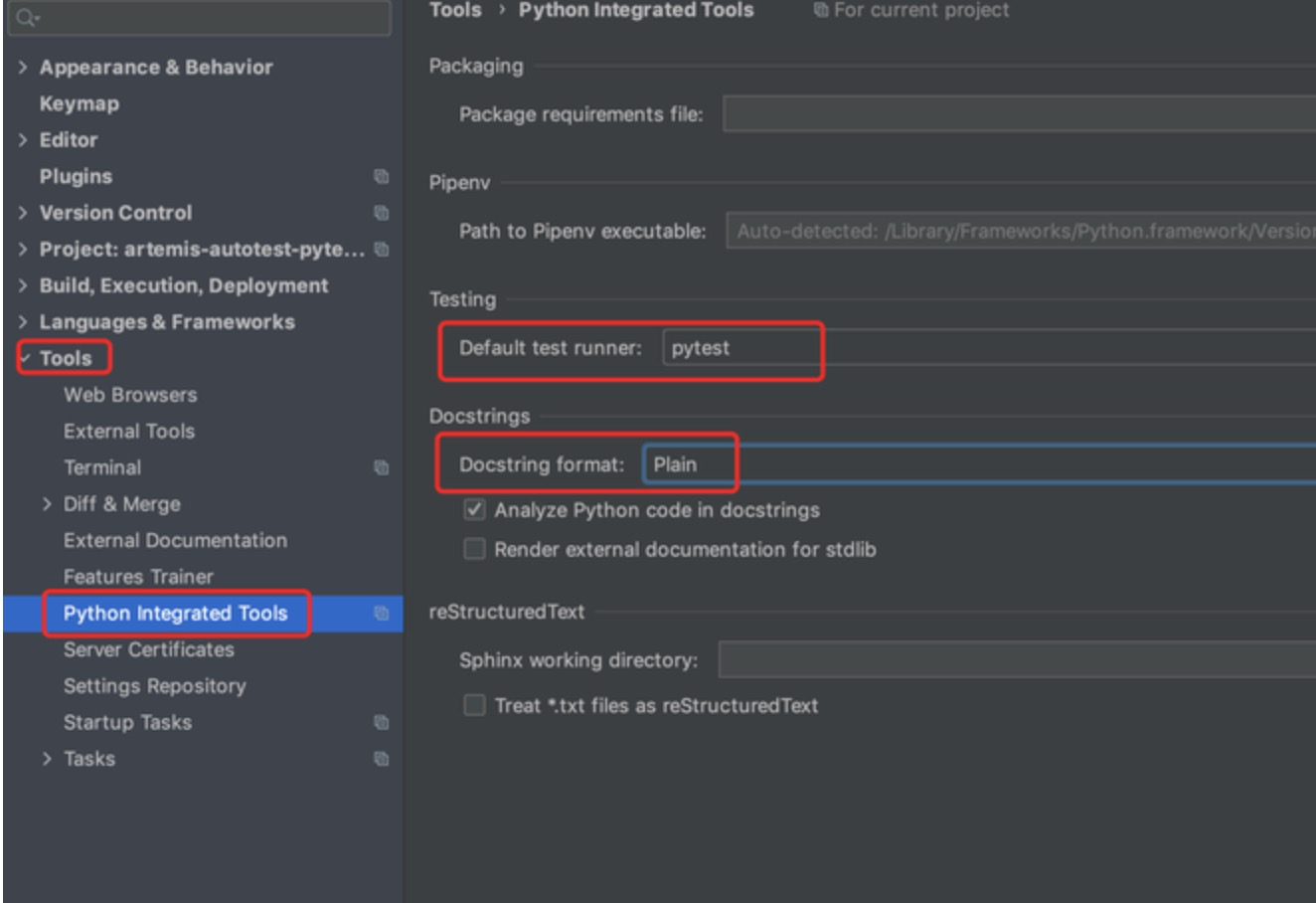Click the per-project icon beside Startup Tasks
The image size is (1316, 903).
[381, 723]
